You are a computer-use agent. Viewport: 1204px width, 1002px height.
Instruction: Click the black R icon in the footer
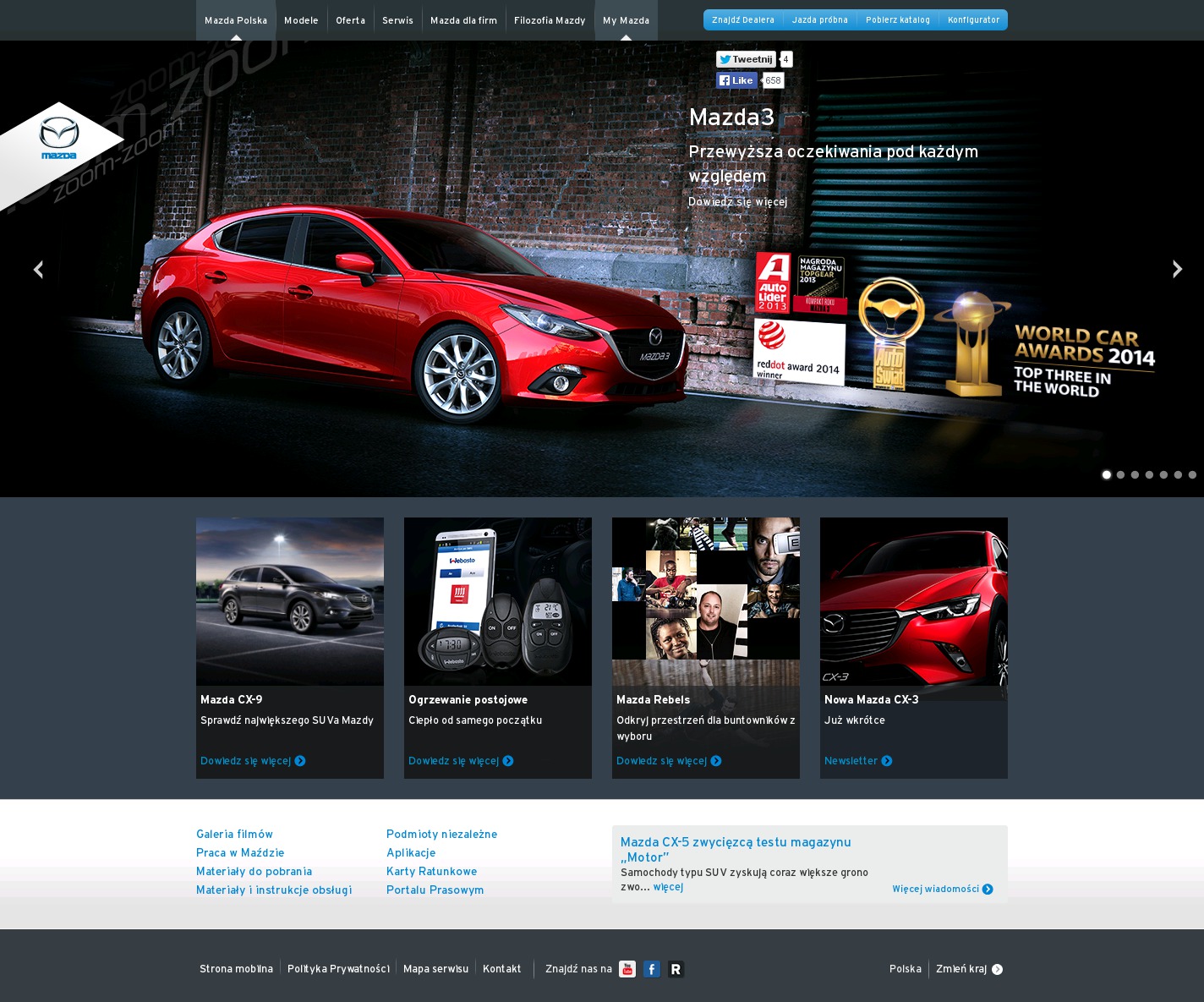tap(676, 969)
